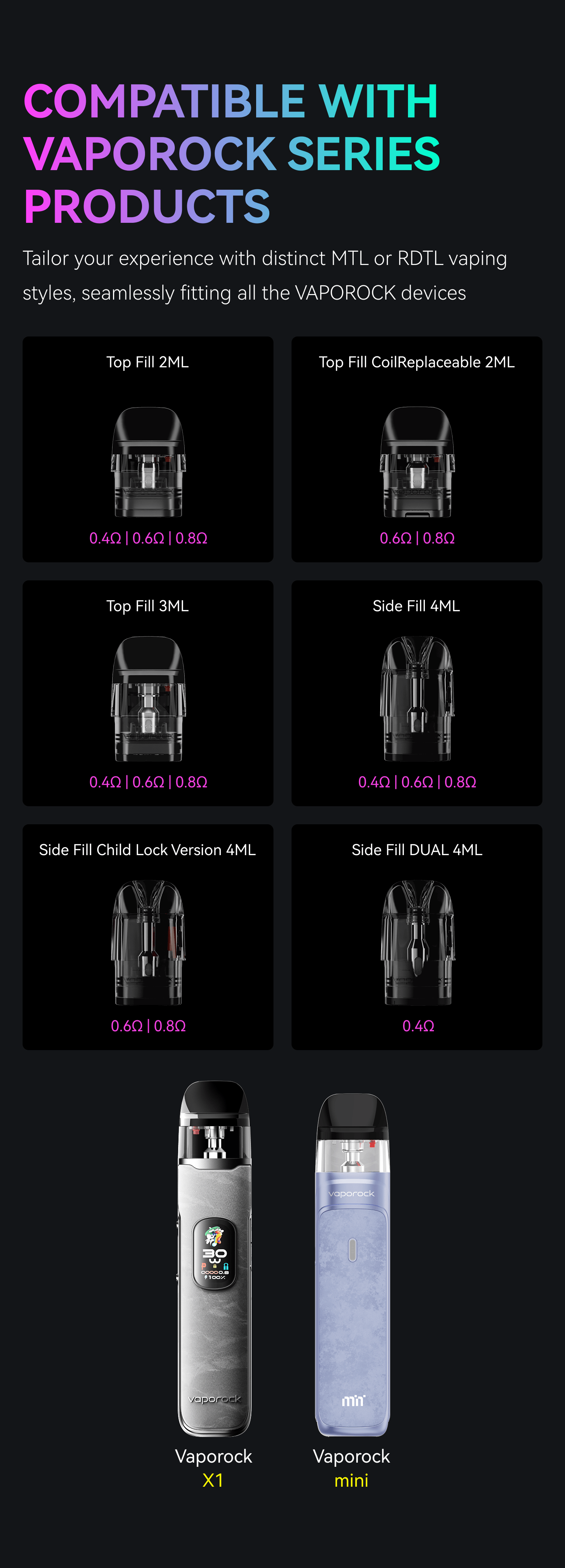Select the Top Fill 3ML pod image
565x1568 pixels.
(148, 698)
